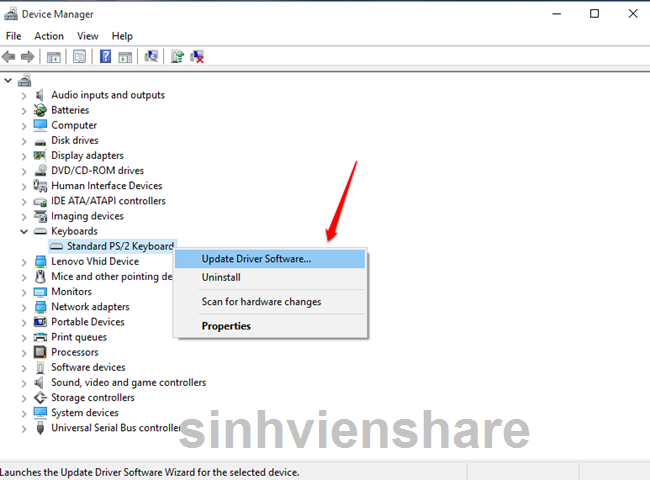
Task: Open the Action menu
Action: coord(49,36)
